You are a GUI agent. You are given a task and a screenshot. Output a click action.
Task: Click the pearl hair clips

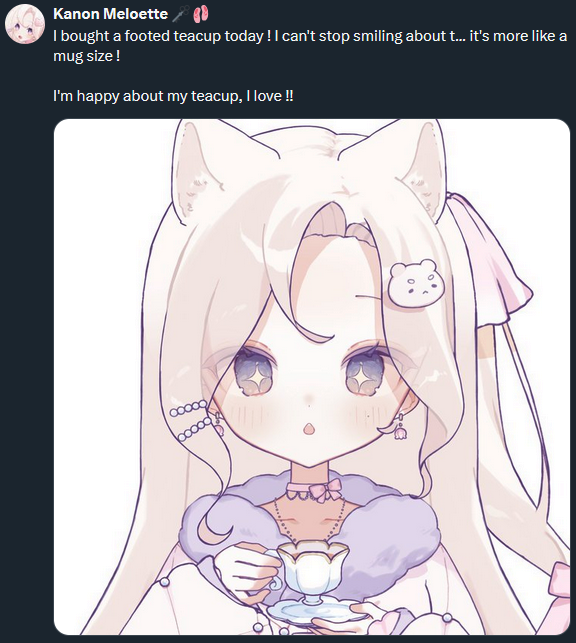[x=191, y=420]
